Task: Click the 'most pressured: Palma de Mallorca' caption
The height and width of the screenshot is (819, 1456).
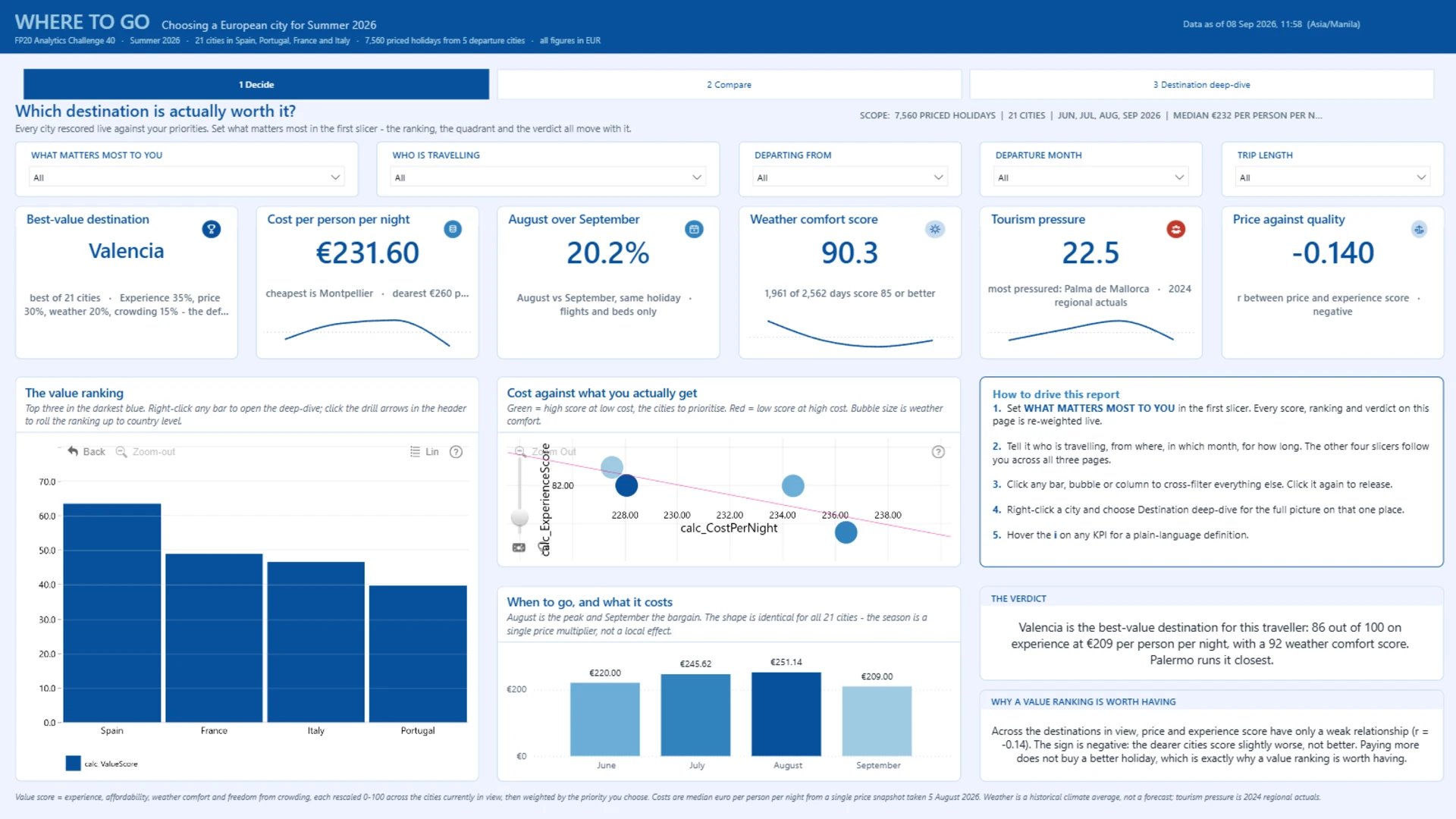Action: tap(1068, 289)
